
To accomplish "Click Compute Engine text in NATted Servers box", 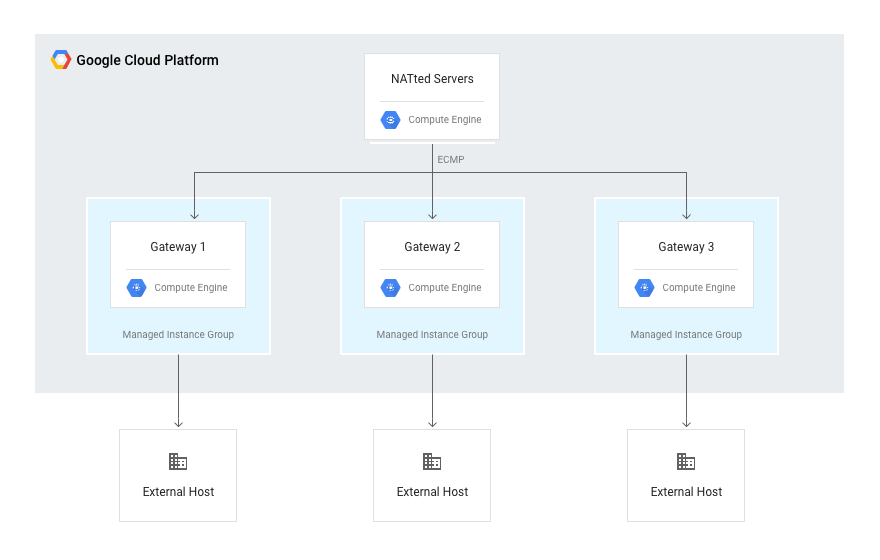I will point(445,120).
